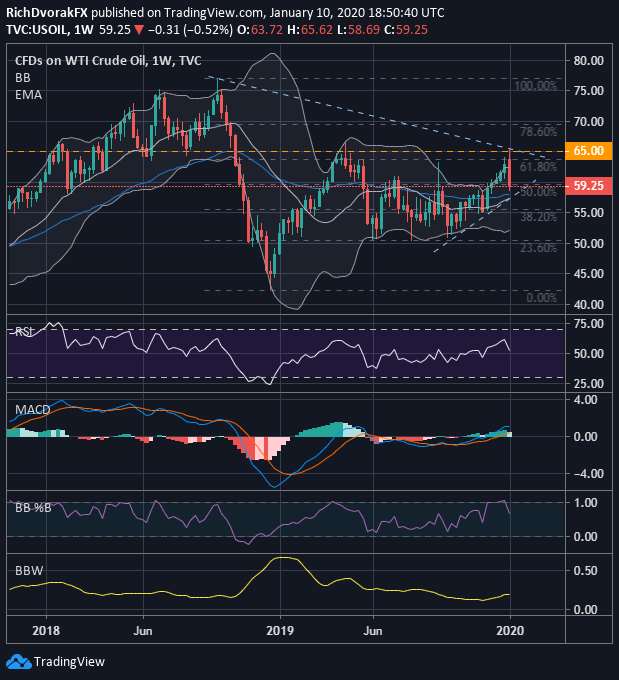Click the 80.00 price axis label
This screenshot has width=619, height=680.
(589, 61)
